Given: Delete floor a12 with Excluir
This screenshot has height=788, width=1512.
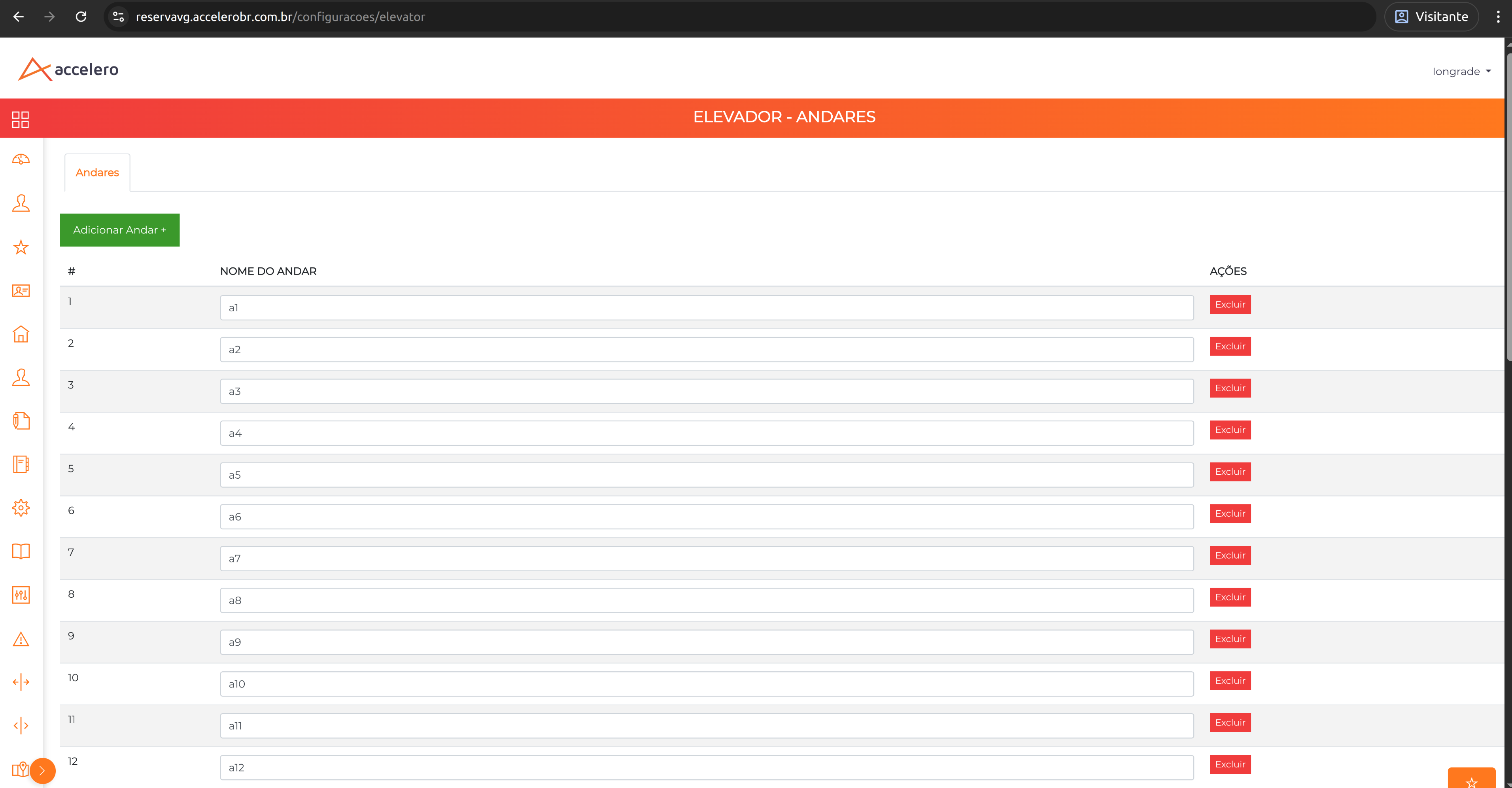Looking at the screenshot, I should pyautogui.click(x=1230, y=765).
